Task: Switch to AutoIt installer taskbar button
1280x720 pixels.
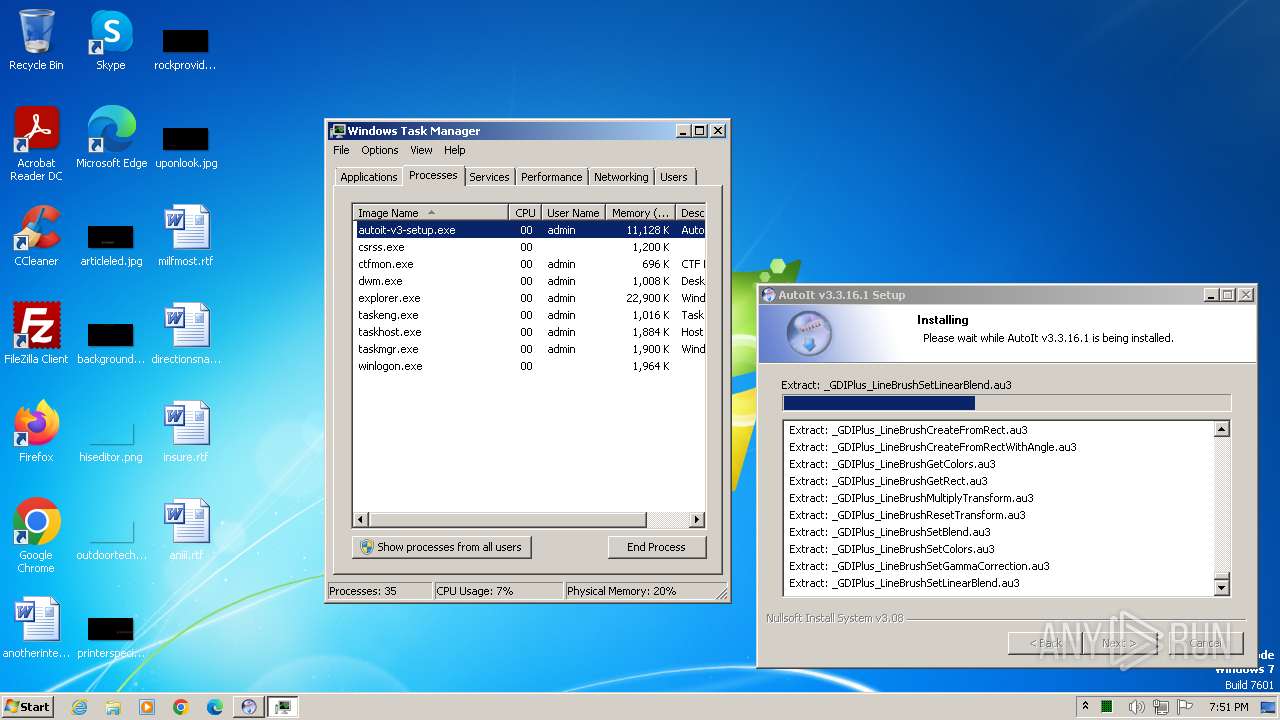Action: [249, 707]
